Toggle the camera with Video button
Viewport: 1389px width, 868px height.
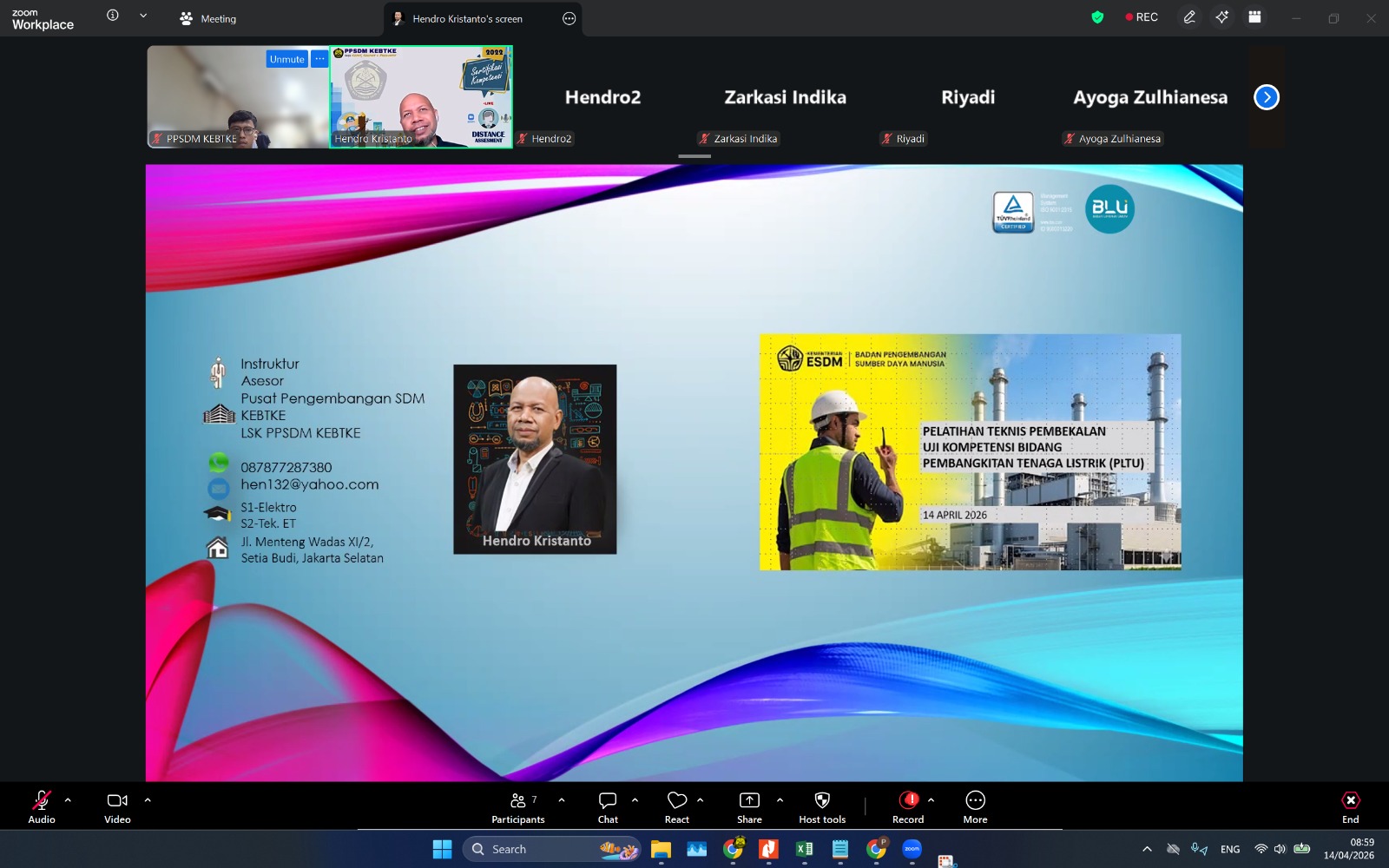(117, 807)
